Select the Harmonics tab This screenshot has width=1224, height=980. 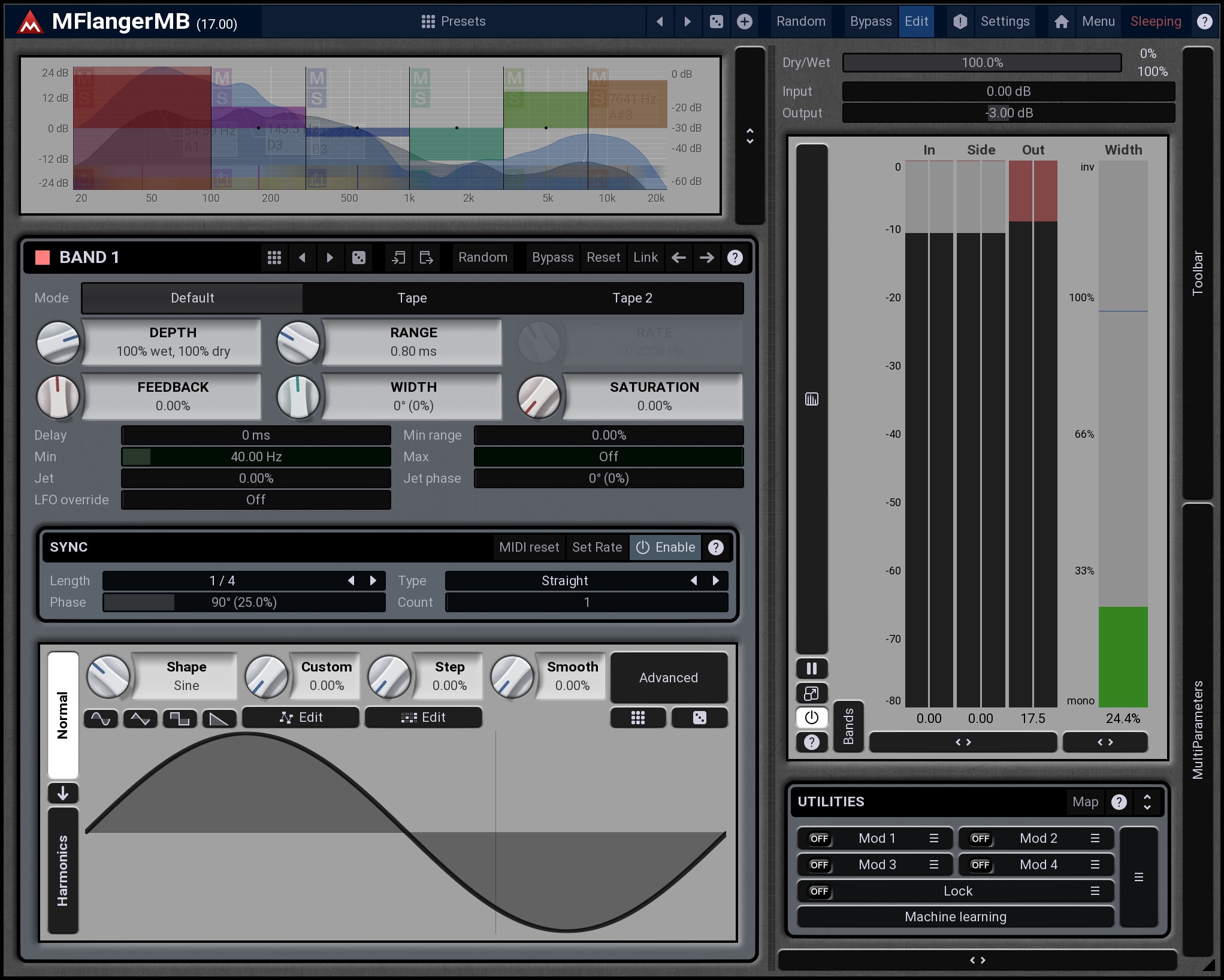63,870
